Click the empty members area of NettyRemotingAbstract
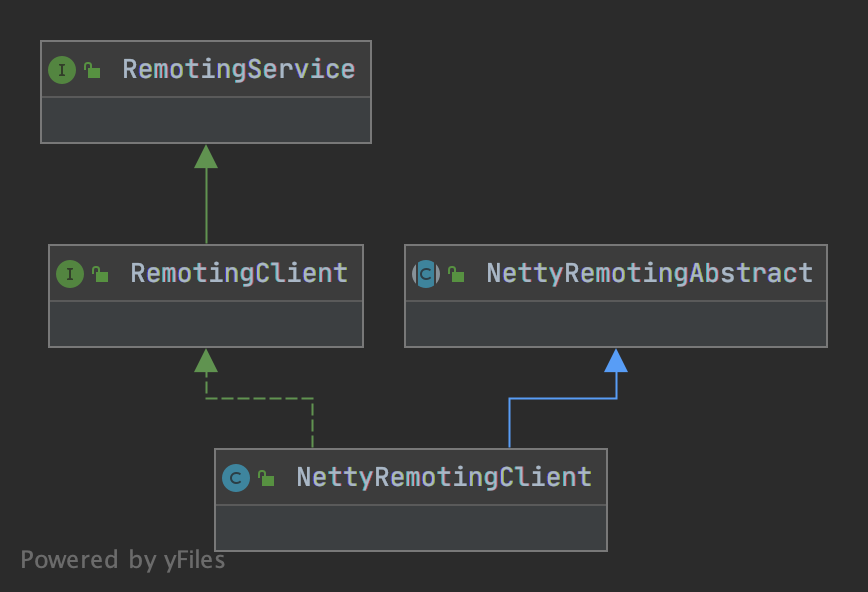 pos(616,324)
